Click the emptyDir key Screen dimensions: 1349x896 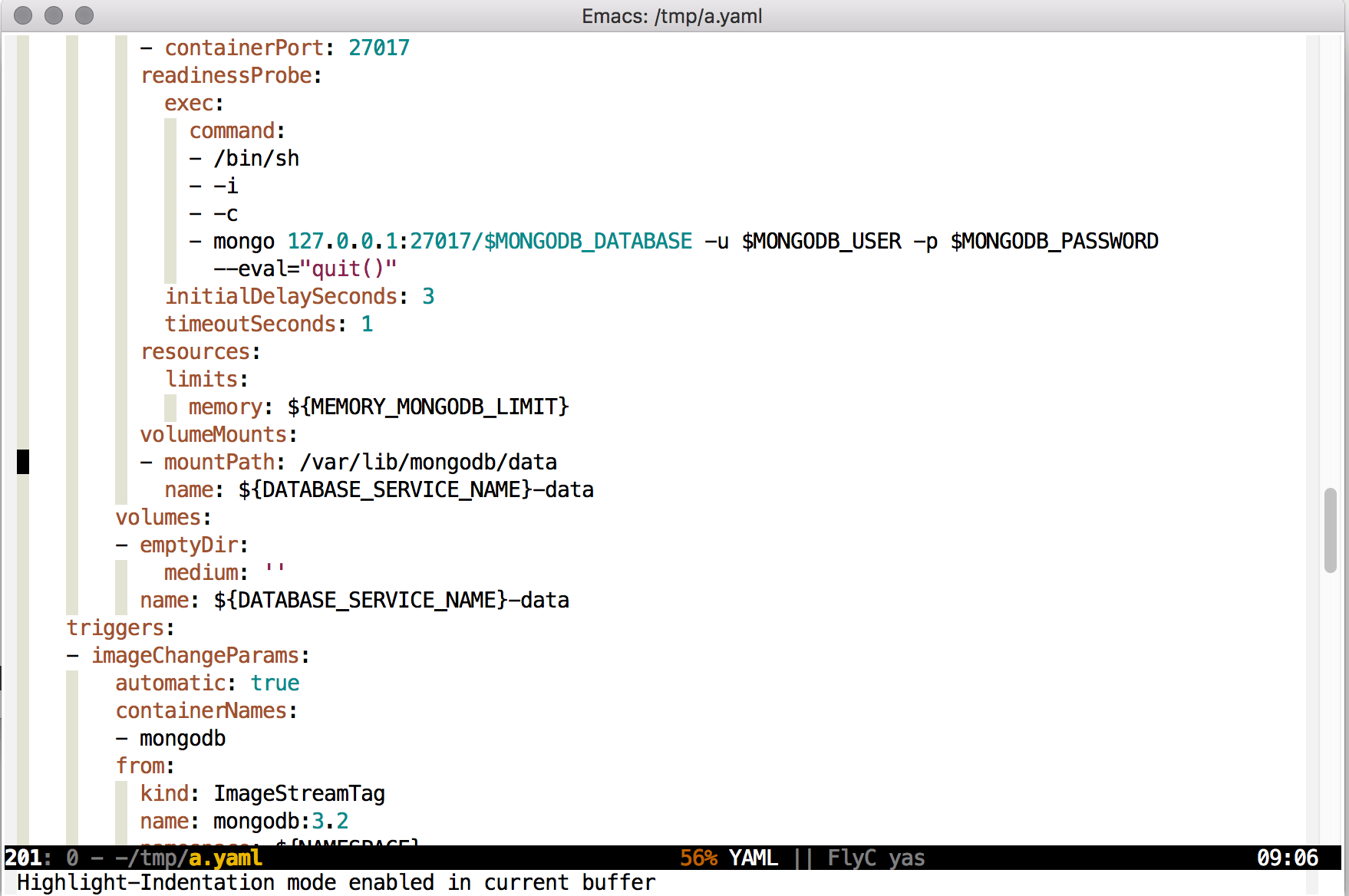click(x=189, y=545)
